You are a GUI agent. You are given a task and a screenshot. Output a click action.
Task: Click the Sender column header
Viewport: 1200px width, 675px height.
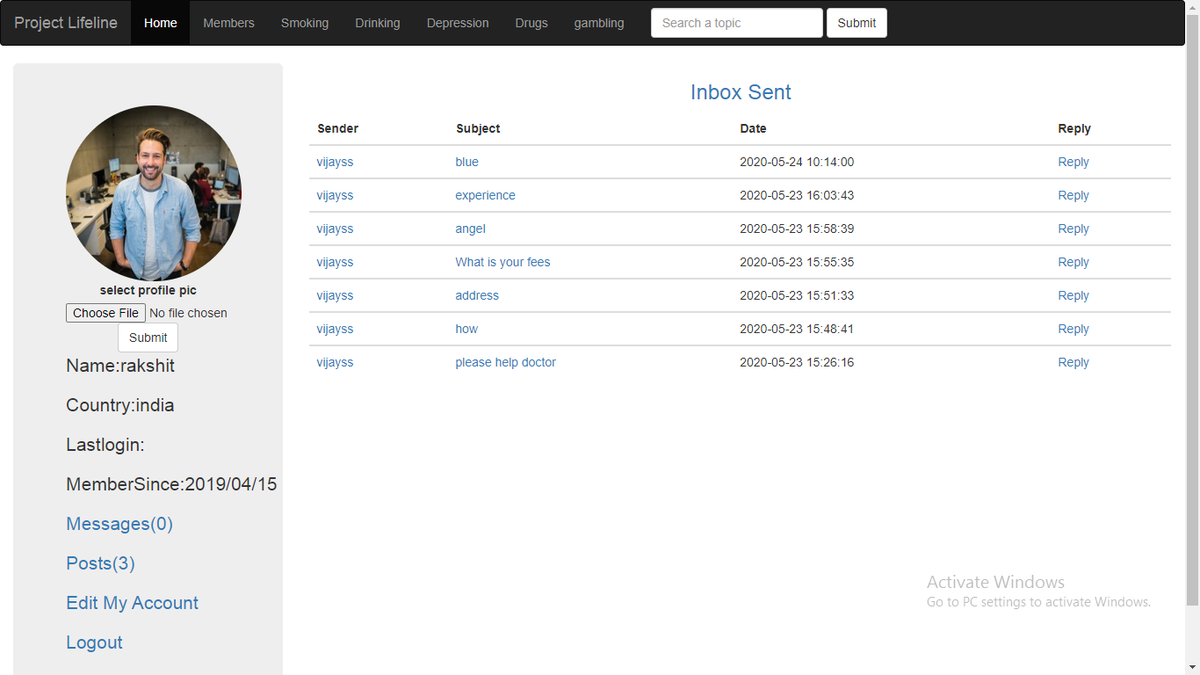tap(338, 129)
